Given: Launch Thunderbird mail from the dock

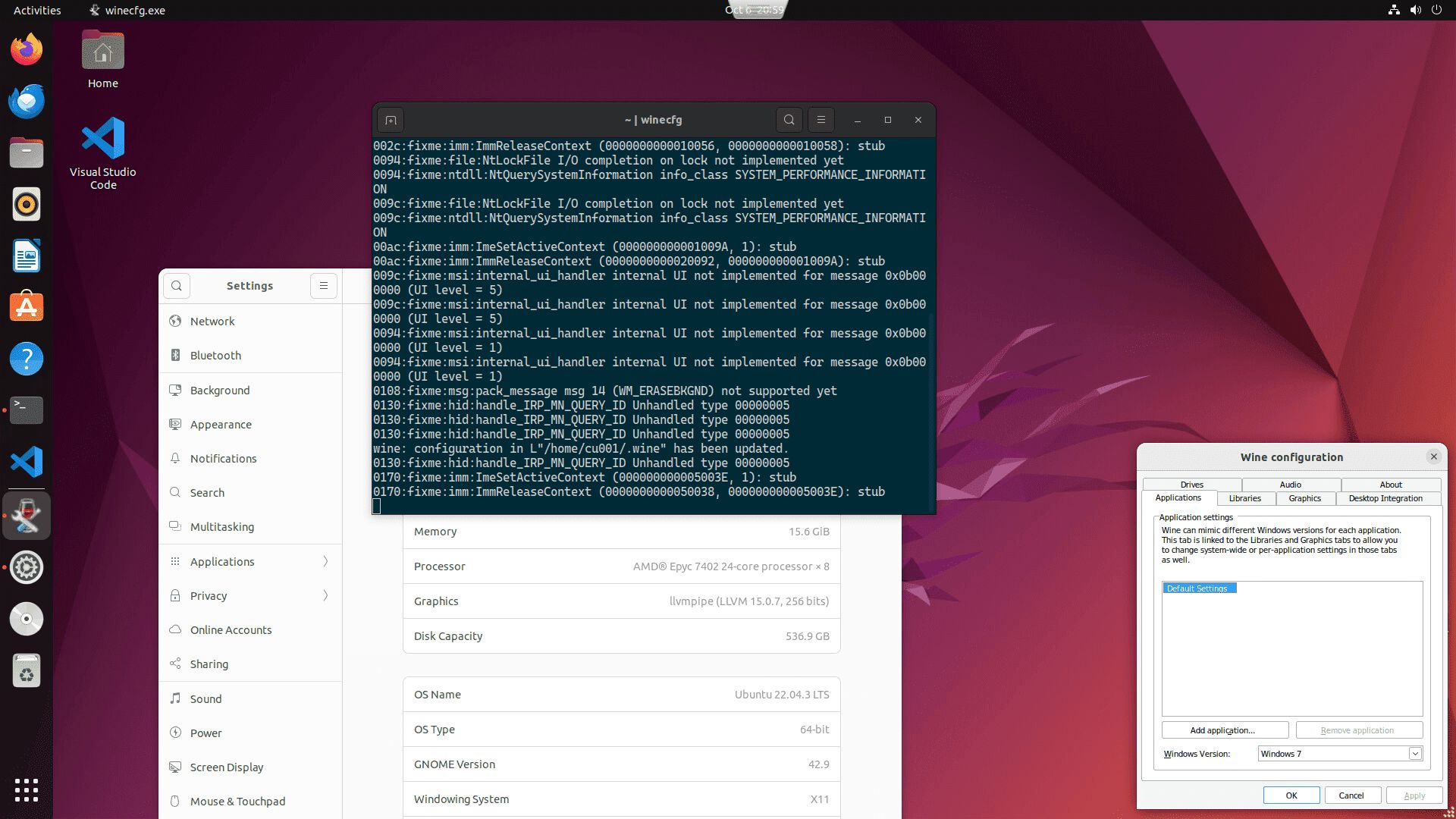Looking at the screenshot, I should [x=27, y=102].
